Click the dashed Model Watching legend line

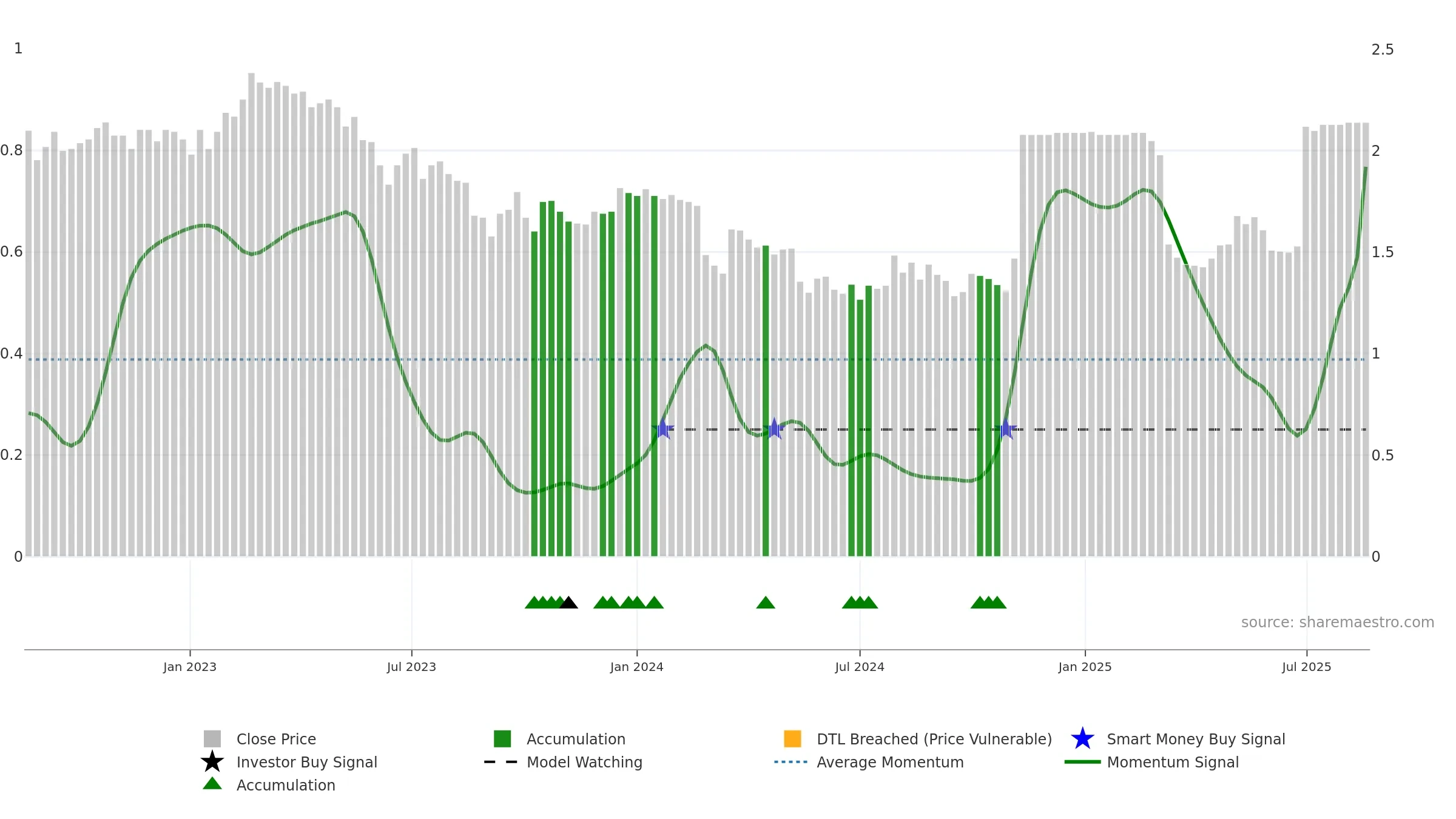[501, 762]
